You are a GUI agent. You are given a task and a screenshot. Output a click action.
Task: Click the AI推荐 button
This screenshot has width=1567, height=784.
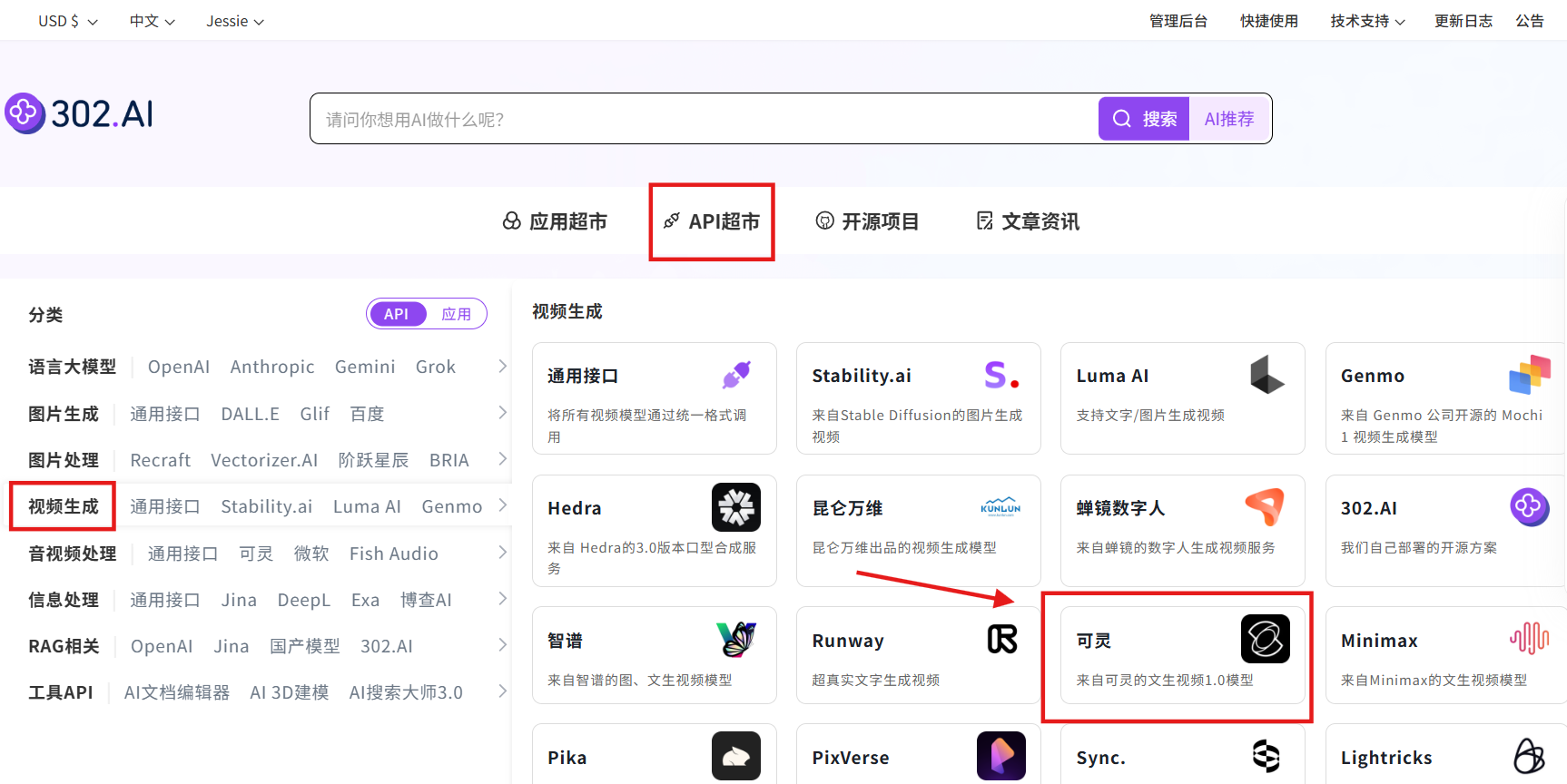coord(1229,119)
